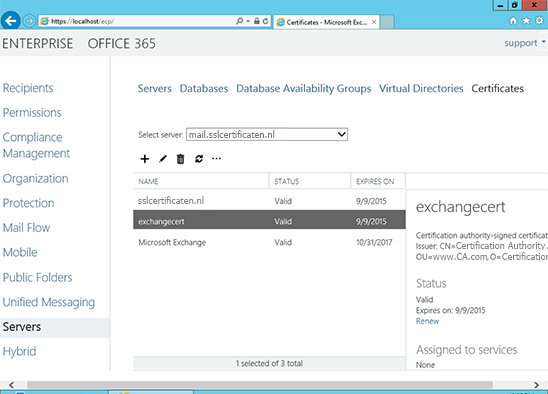Open Database Availability Groups tab
Viewport: 548px width, 394px height.
coord(303,89)
